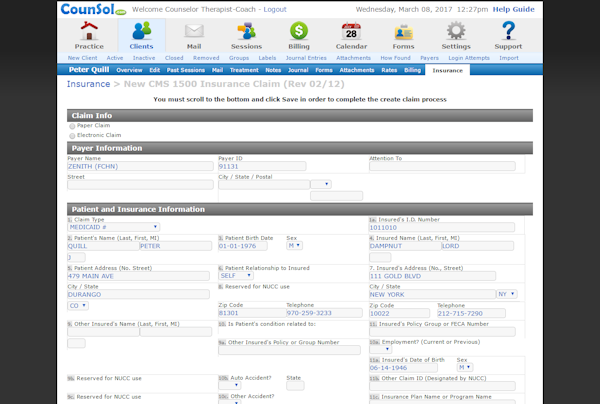Open the Support question mark icon
The height and width of the screenshot is (404, 600).
[508, 32]
